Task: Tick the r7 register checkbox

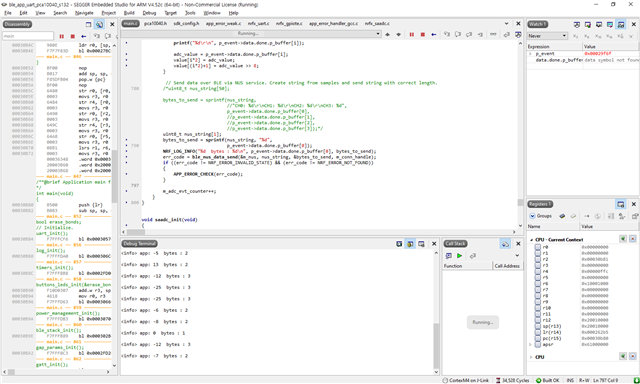Action: coord(538,290)
